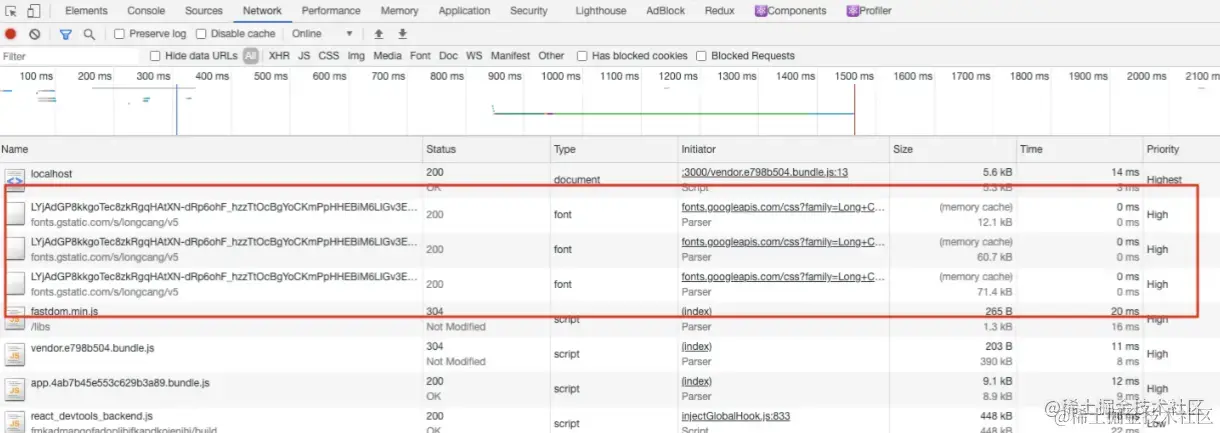The image size is (1220, 433).
Task: Open the Console tab
Action: pos(146,11)
